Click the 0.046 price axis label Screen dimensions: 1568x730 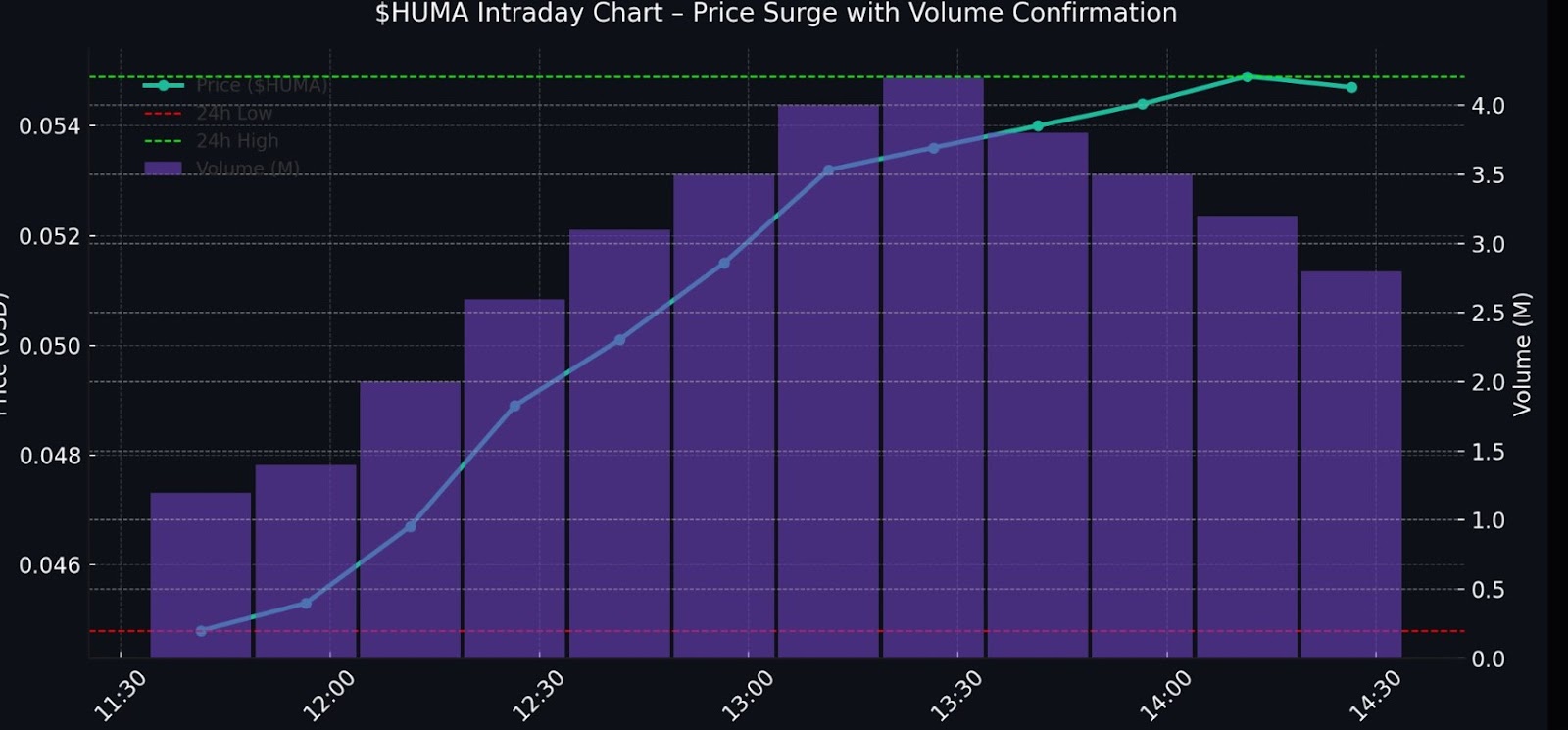pos(50,565)
